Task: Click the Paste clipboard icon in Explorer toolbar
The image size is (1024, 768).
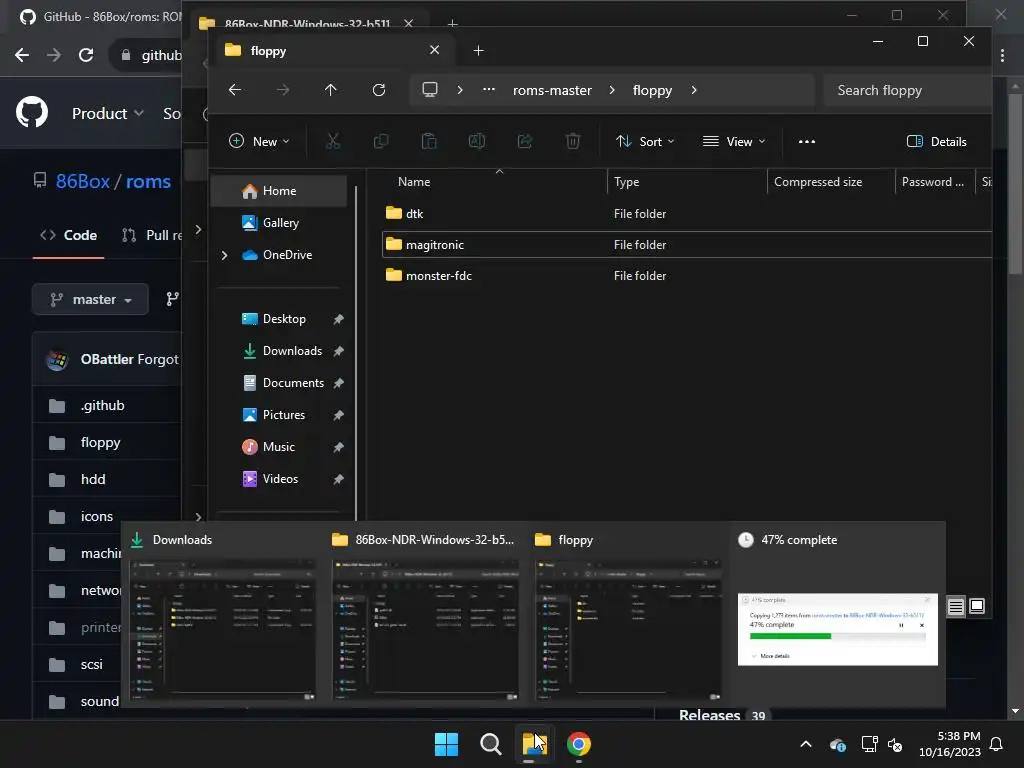Action: (429, 141)
